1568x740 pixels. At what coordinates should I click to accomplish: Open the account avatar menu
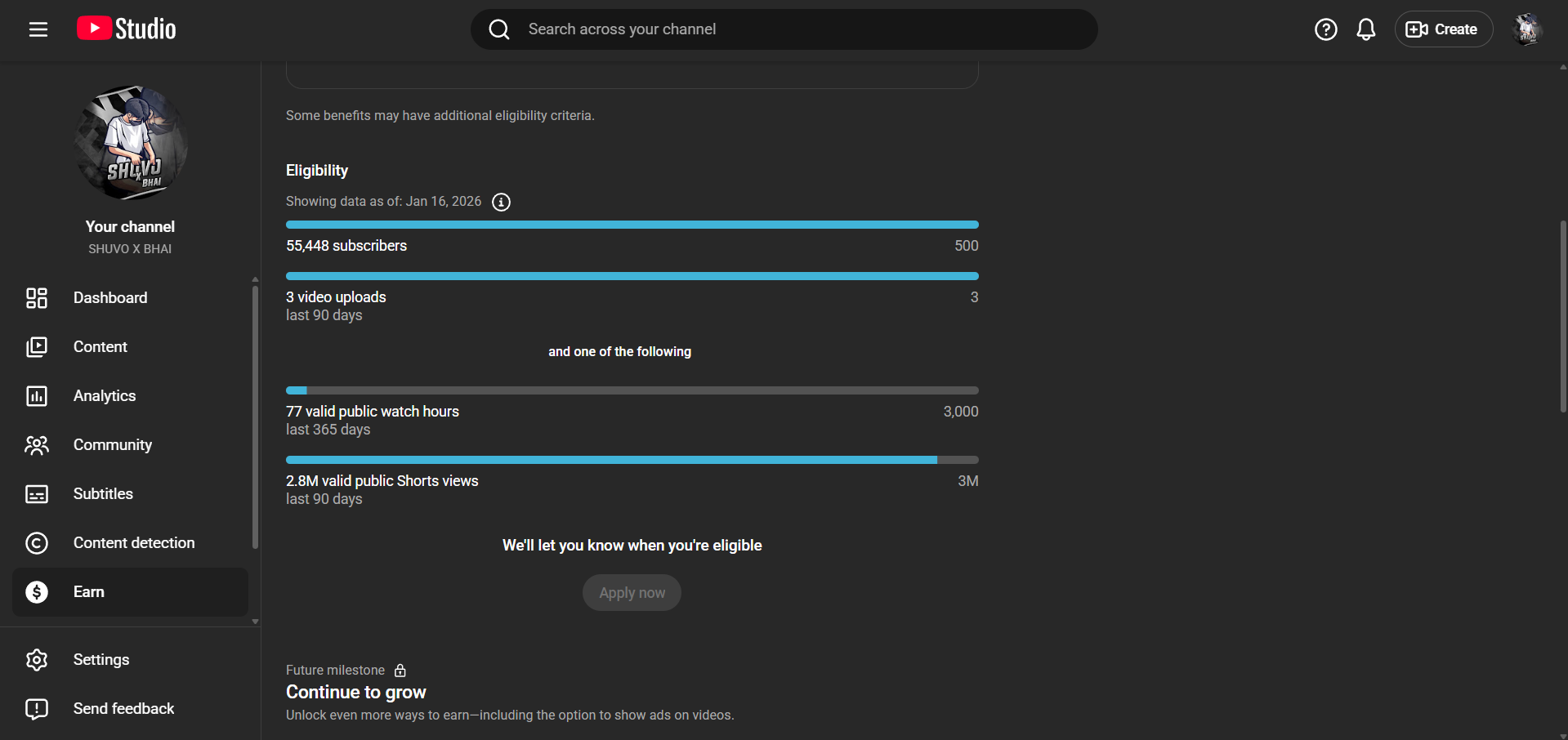[1526, 29]
